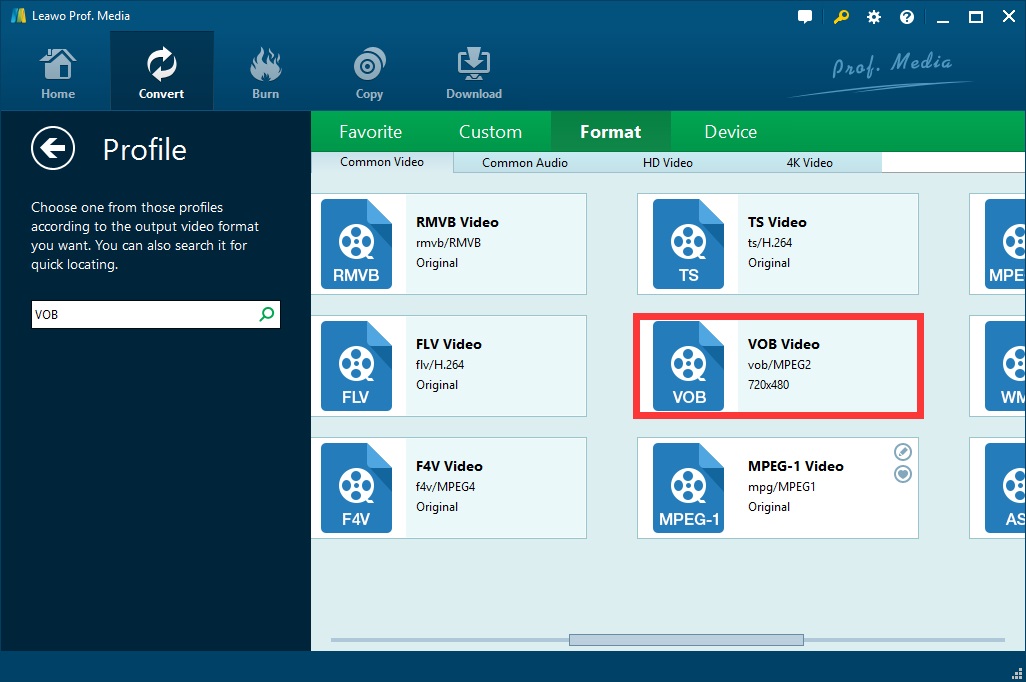Click the profile search input field
Viewport: 1026px width, 682px height.
click(x=142, y=314)
